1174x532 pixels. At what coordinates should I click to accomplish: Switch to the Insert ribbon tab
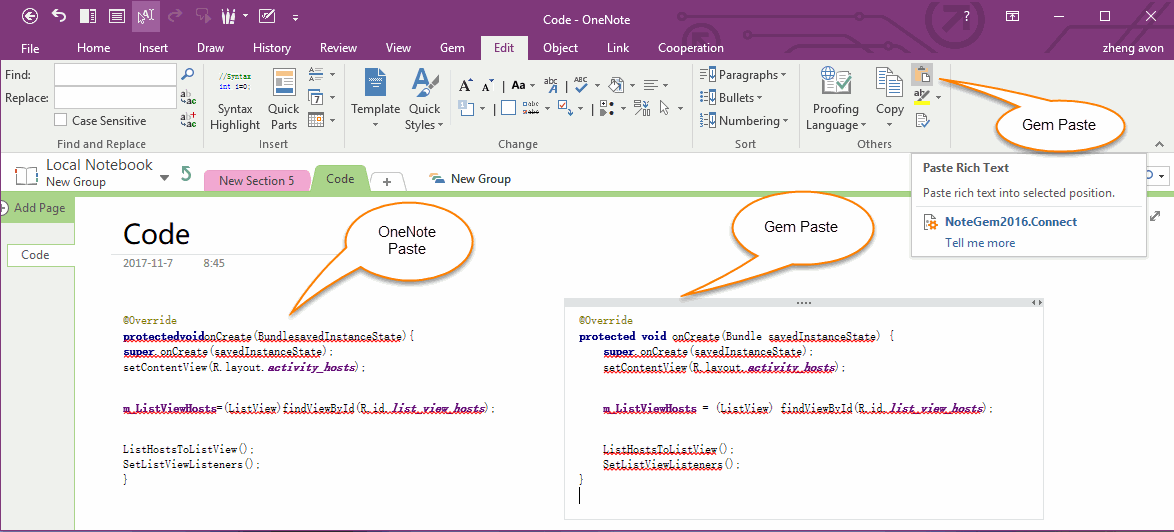(x=153, y=48)
